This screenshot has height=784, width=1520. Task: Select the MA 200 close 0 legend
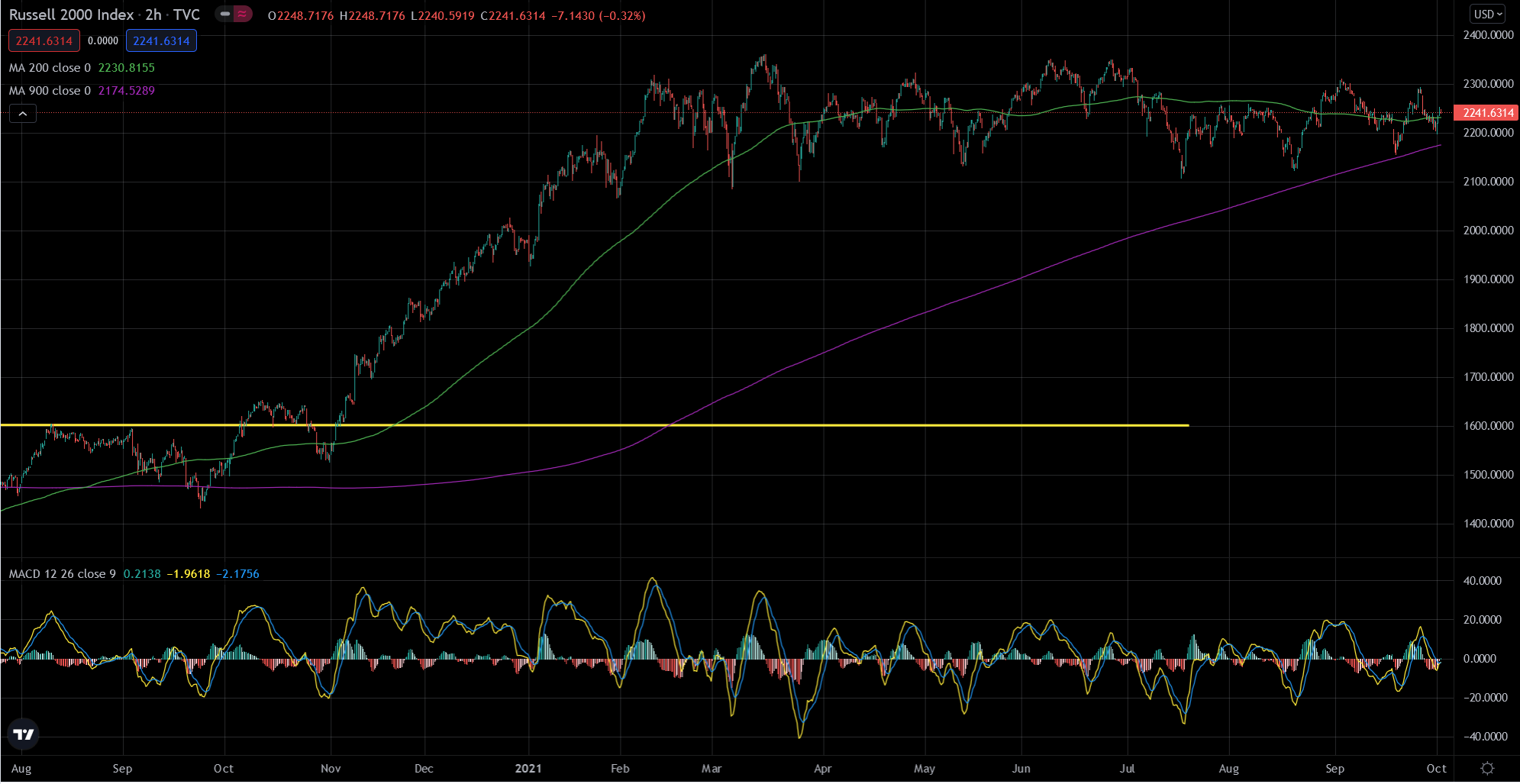point(50,68)
